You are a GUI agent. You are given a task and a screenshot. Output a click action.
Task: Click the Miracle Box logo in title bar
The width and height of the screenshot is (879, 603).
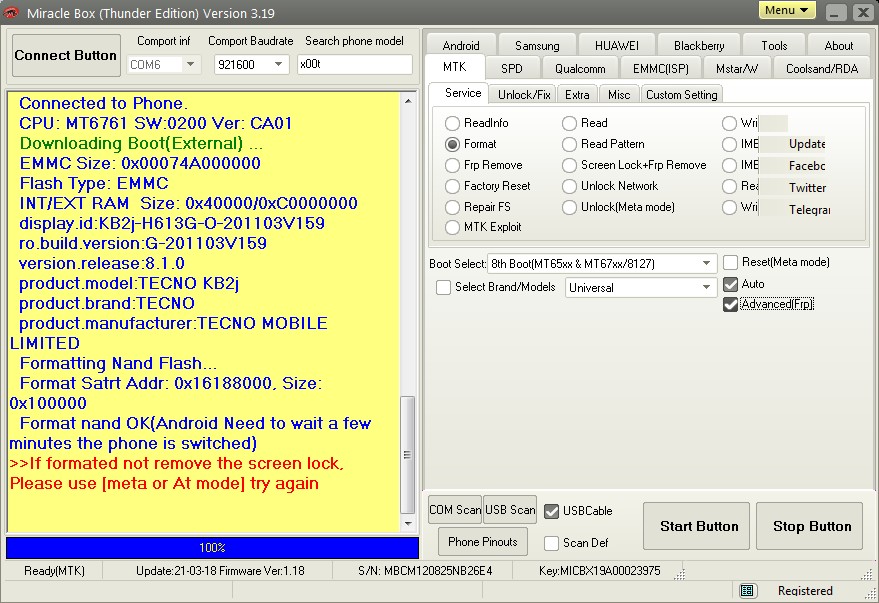coord(13,12)
